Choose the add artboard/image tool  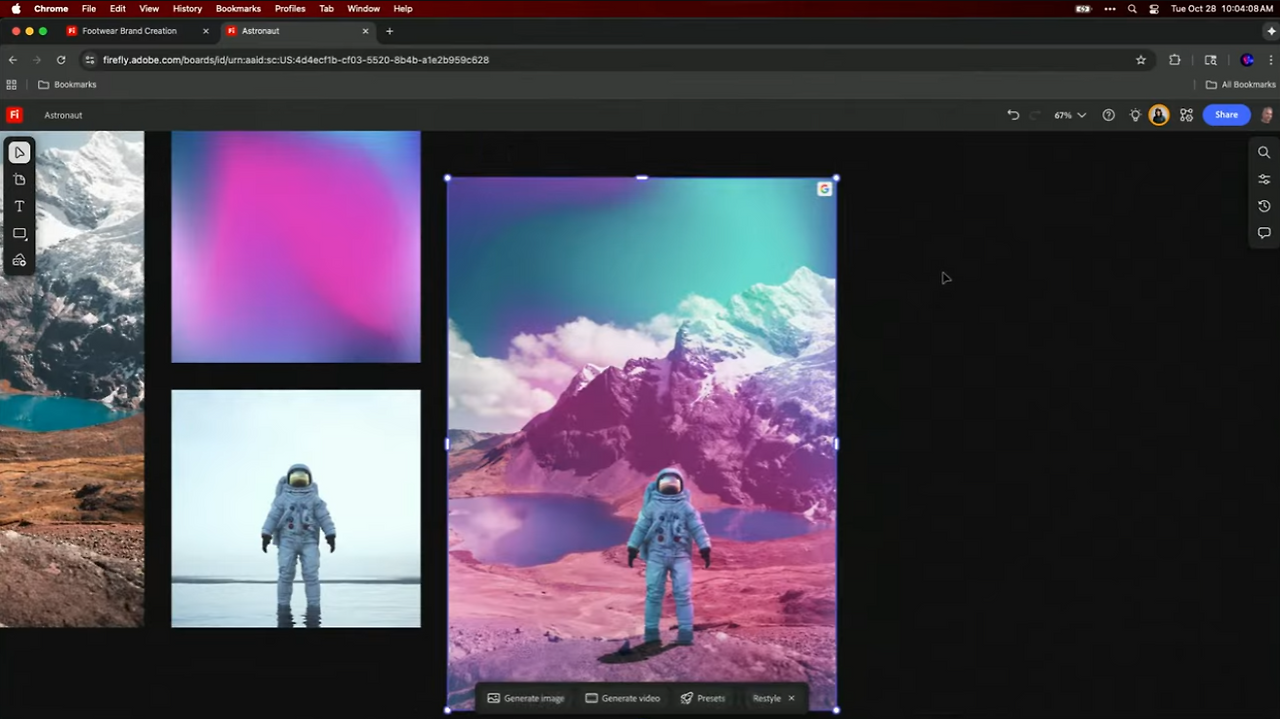point(19,180)
